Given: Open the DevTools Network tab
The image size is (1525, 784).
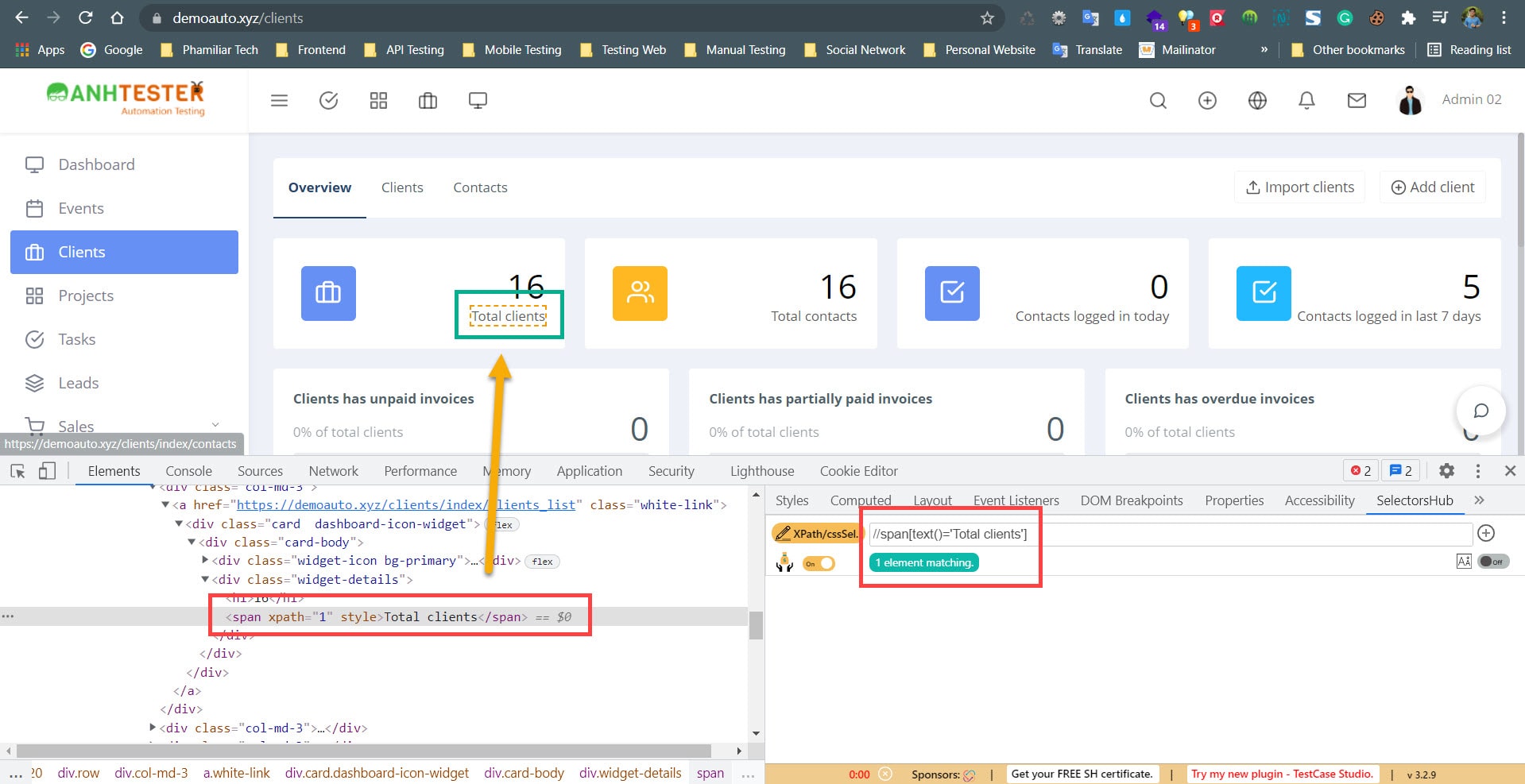Looking at the screenshot, I should pos(333,471).
